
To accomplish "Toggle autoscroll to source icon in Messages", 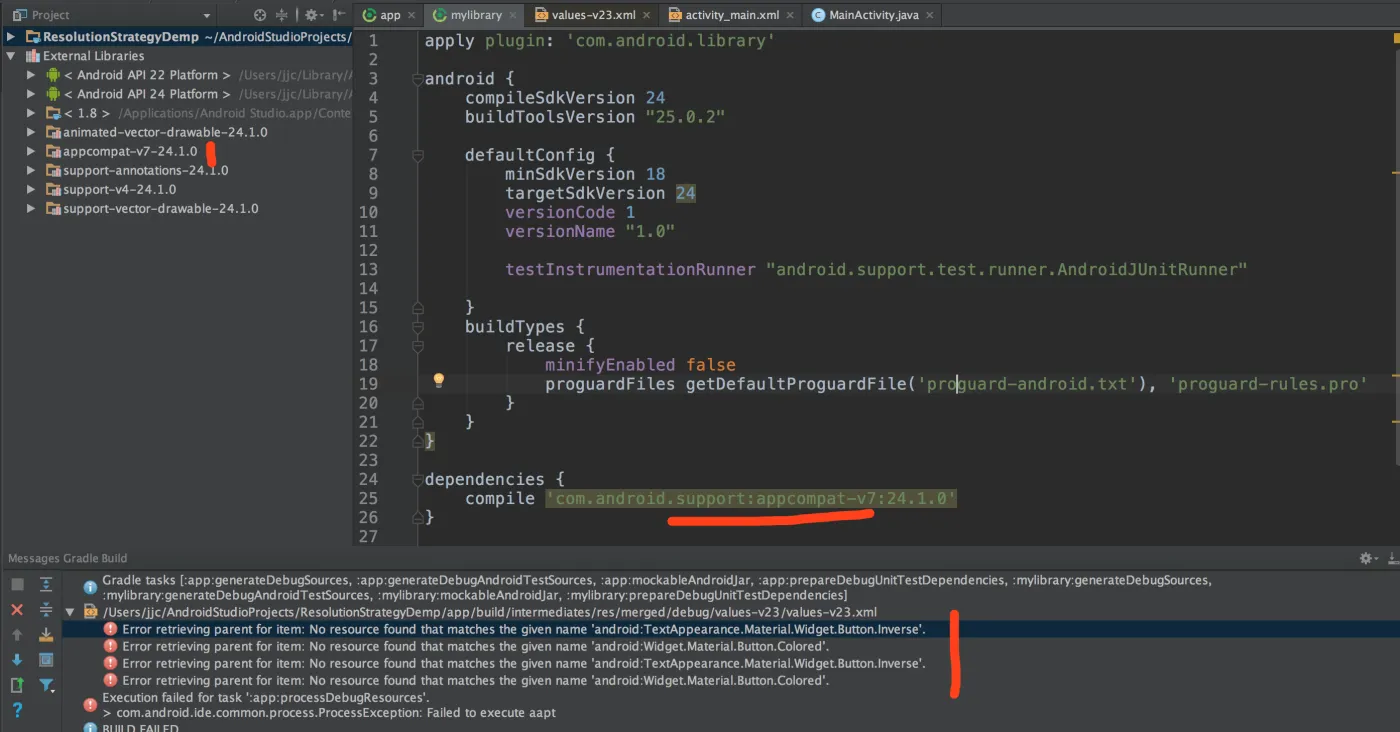I will (x=46, y=635).
